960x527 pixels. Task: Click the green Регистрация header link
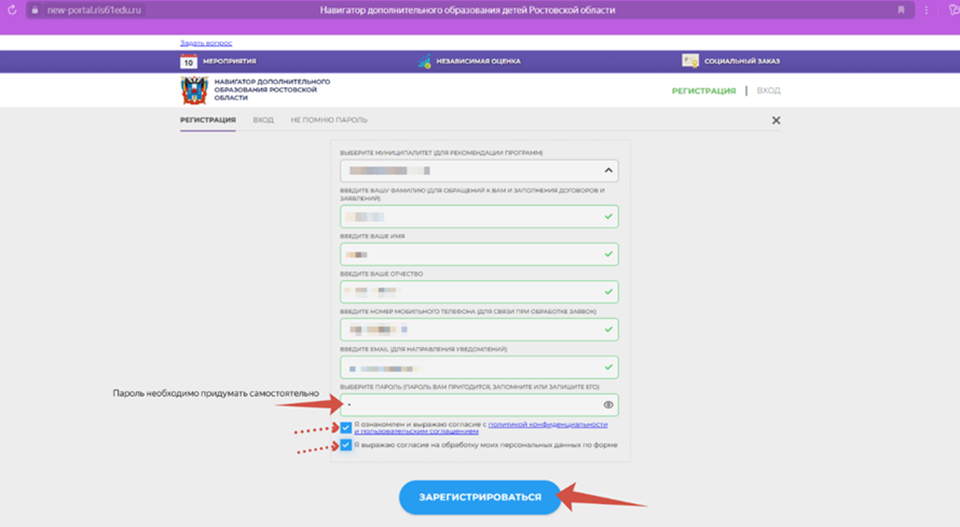[703, 91]
